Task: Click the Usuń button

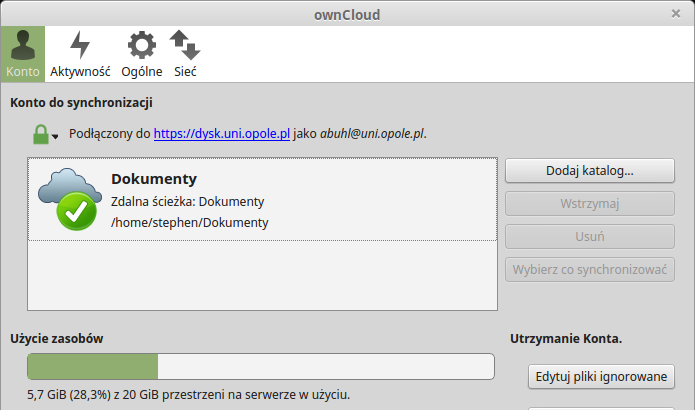Action: 590,236
